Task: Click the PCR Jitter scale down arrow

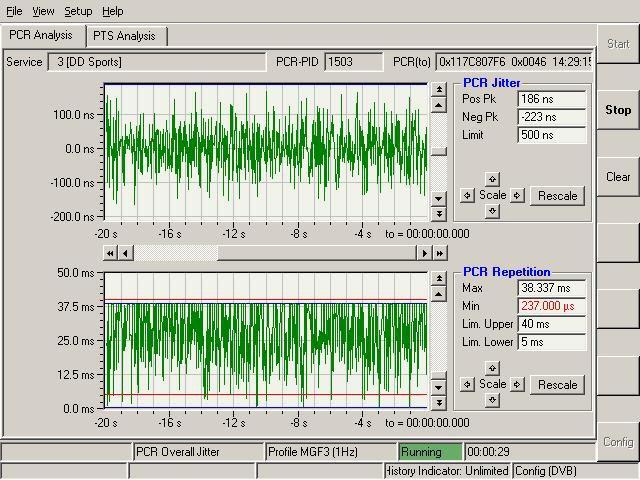Action: (492, 211)
